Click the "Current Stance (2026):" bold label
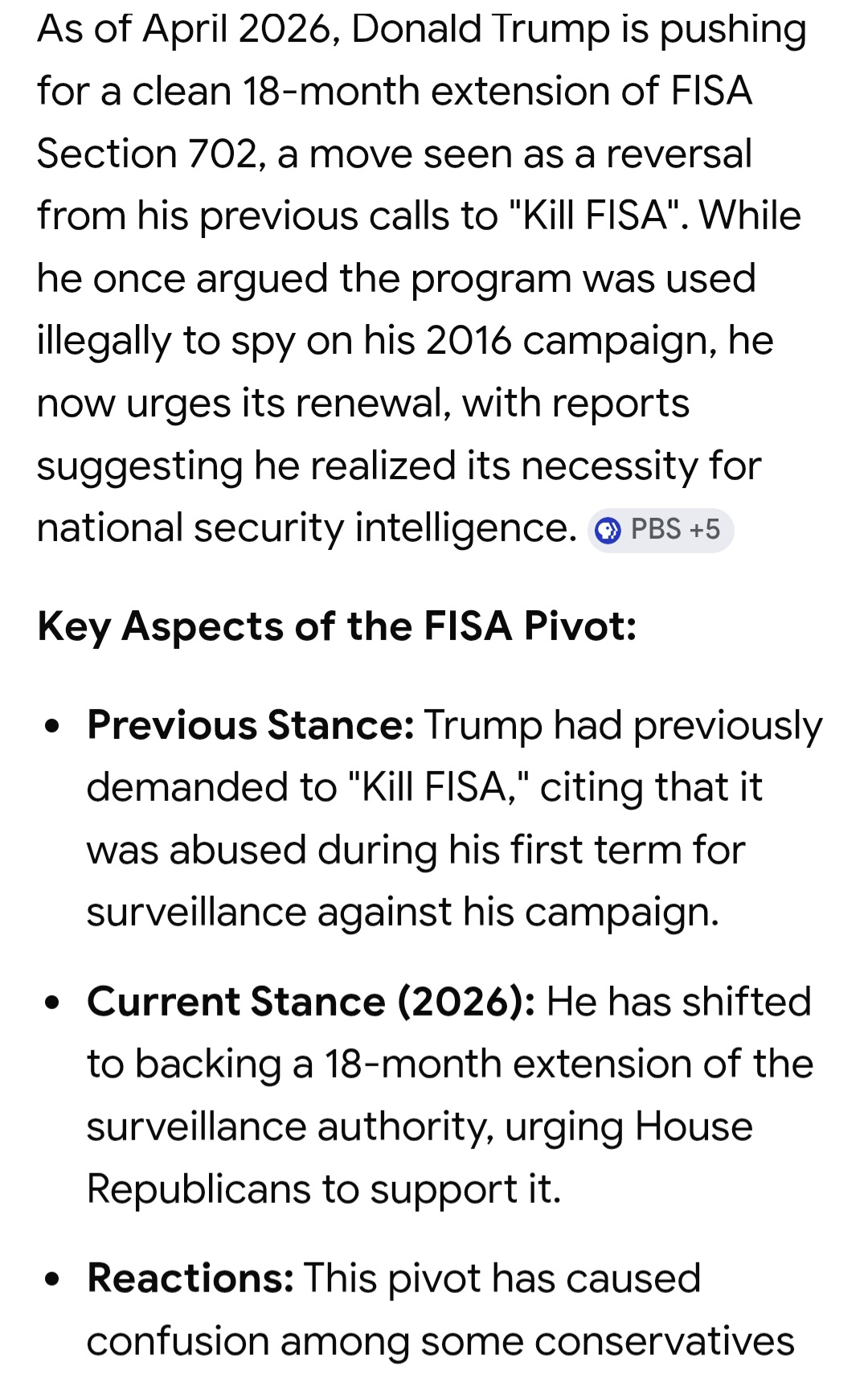The width and height of the screenshot is (868, 1379). (311, 1002)
